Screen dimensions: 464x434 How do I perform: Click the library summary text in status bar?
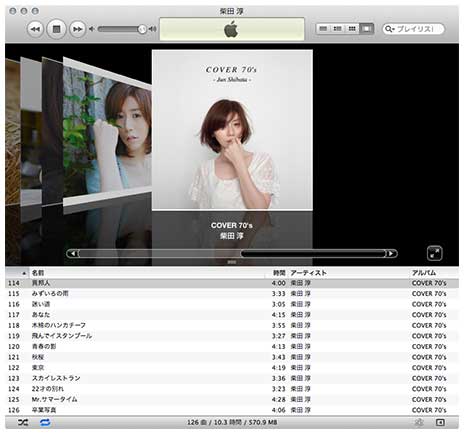pos(232,423)
